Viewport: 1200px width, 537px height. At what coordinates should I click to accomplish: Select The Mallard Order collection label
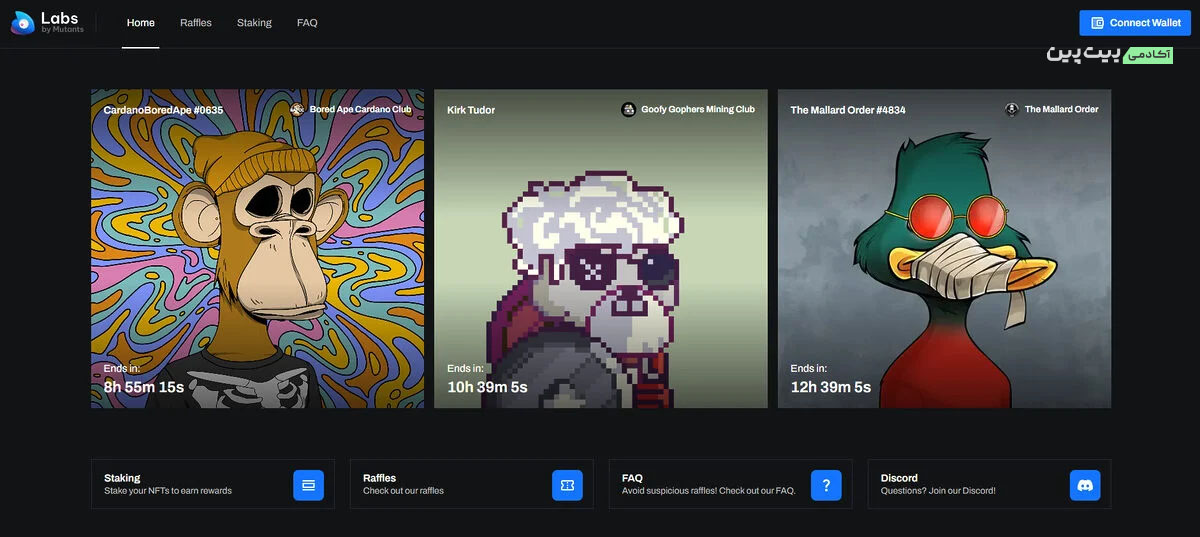click(1061, 109)
